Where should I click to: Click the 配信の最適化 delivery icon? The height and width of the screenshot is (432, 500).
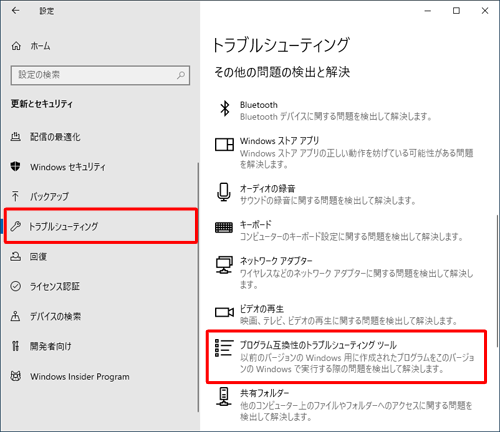(x=15, y=136)
